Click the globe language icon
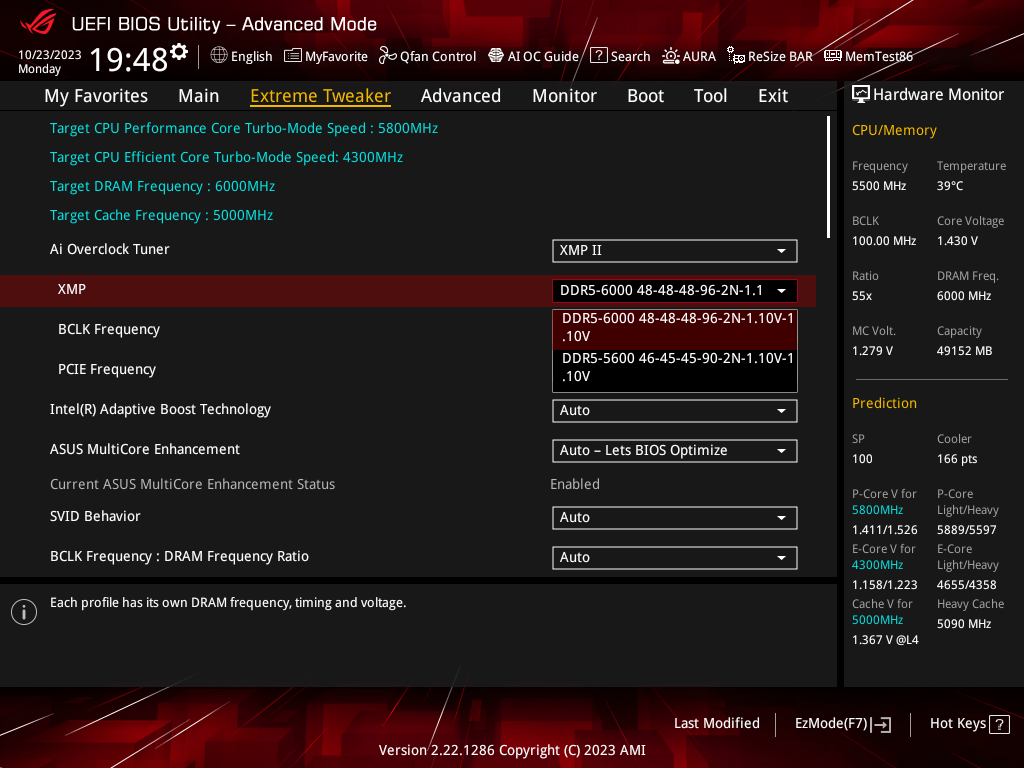1024x768 pixels. point(219,56)
